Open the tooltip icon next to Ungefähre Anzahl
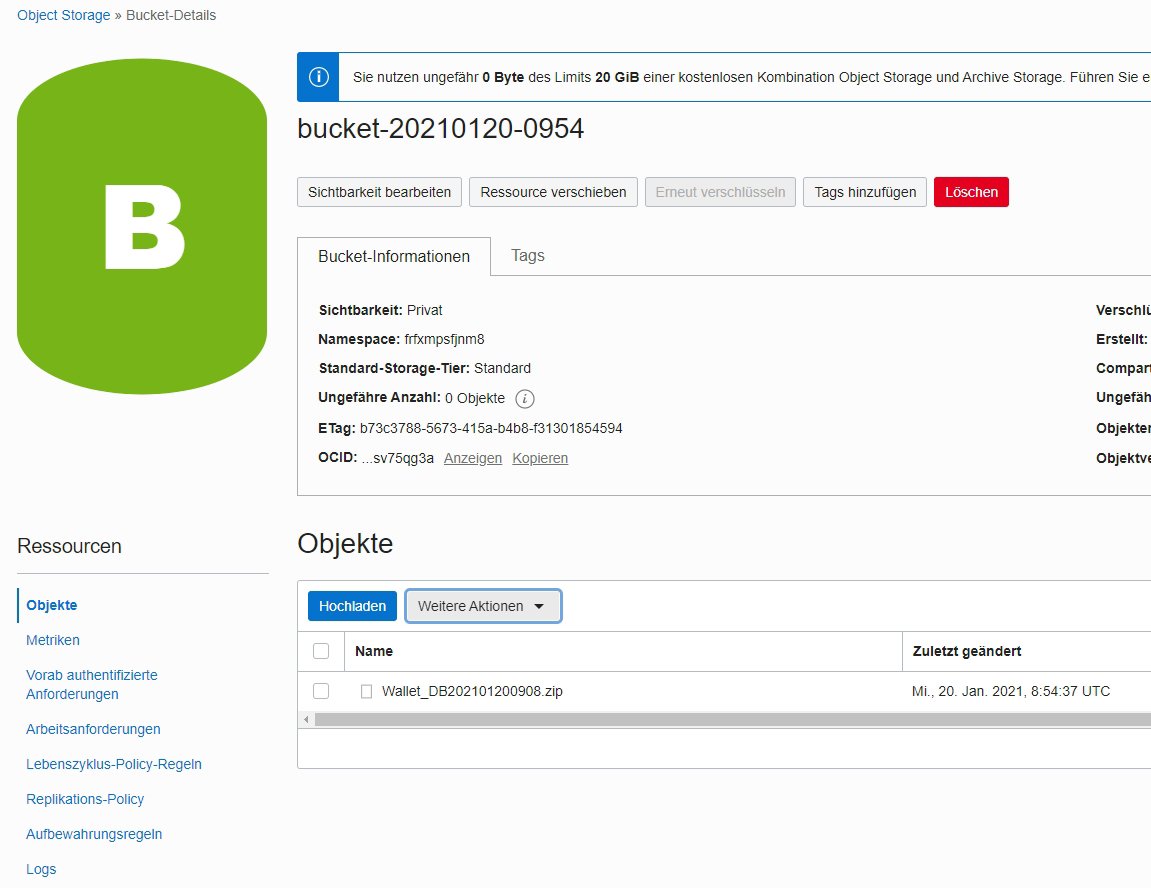Screen dimensions: 1151x888 524,399
